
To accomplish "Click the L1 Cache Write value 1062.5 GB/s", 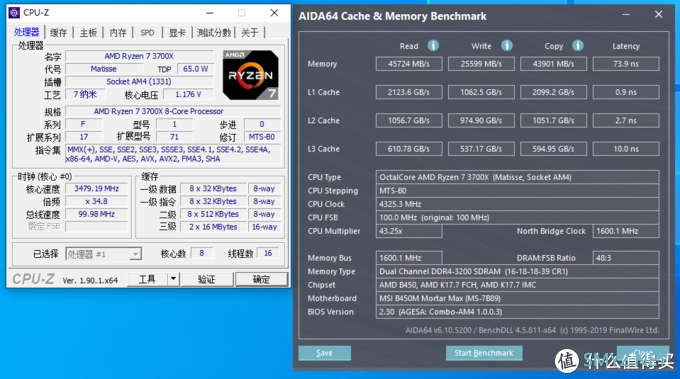I will [481, 92].
